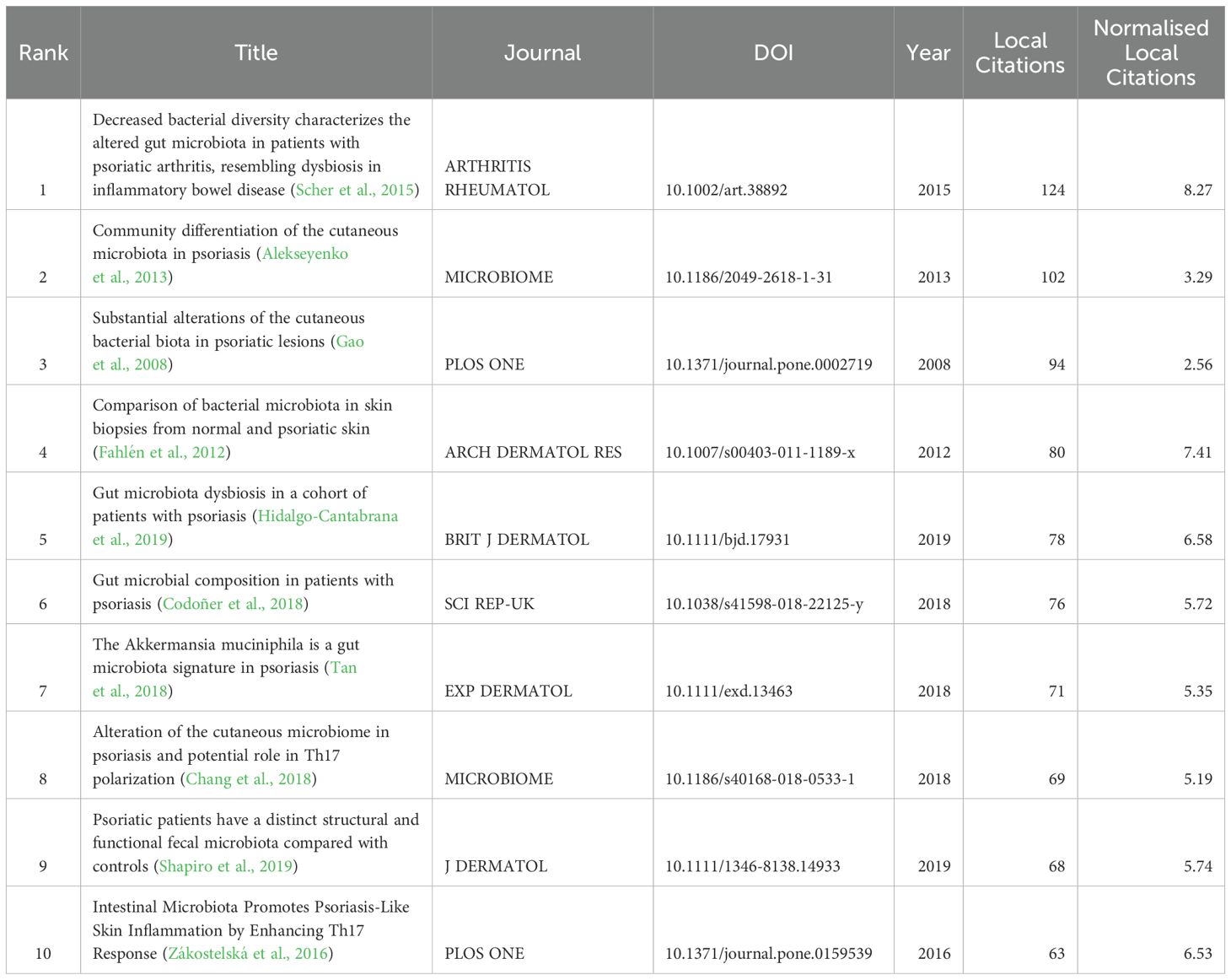Open the Scher et al., 2015 citation link
This screenshot has height=980, width=1231.
(355, 190)
